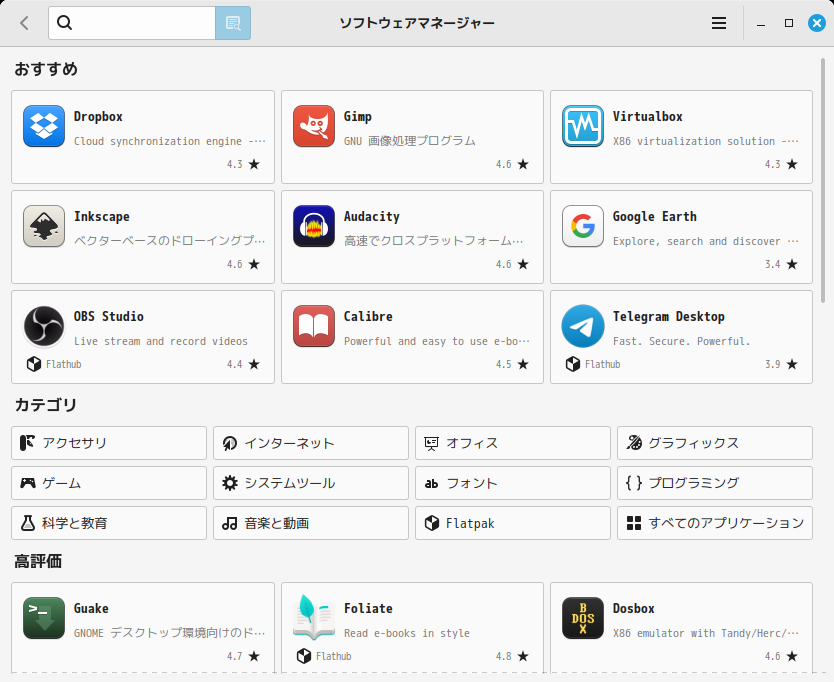This screenshot has width=834, height=682.
Task: Click the Guake 4.7 star rating
Action: (x=243, y=656)
